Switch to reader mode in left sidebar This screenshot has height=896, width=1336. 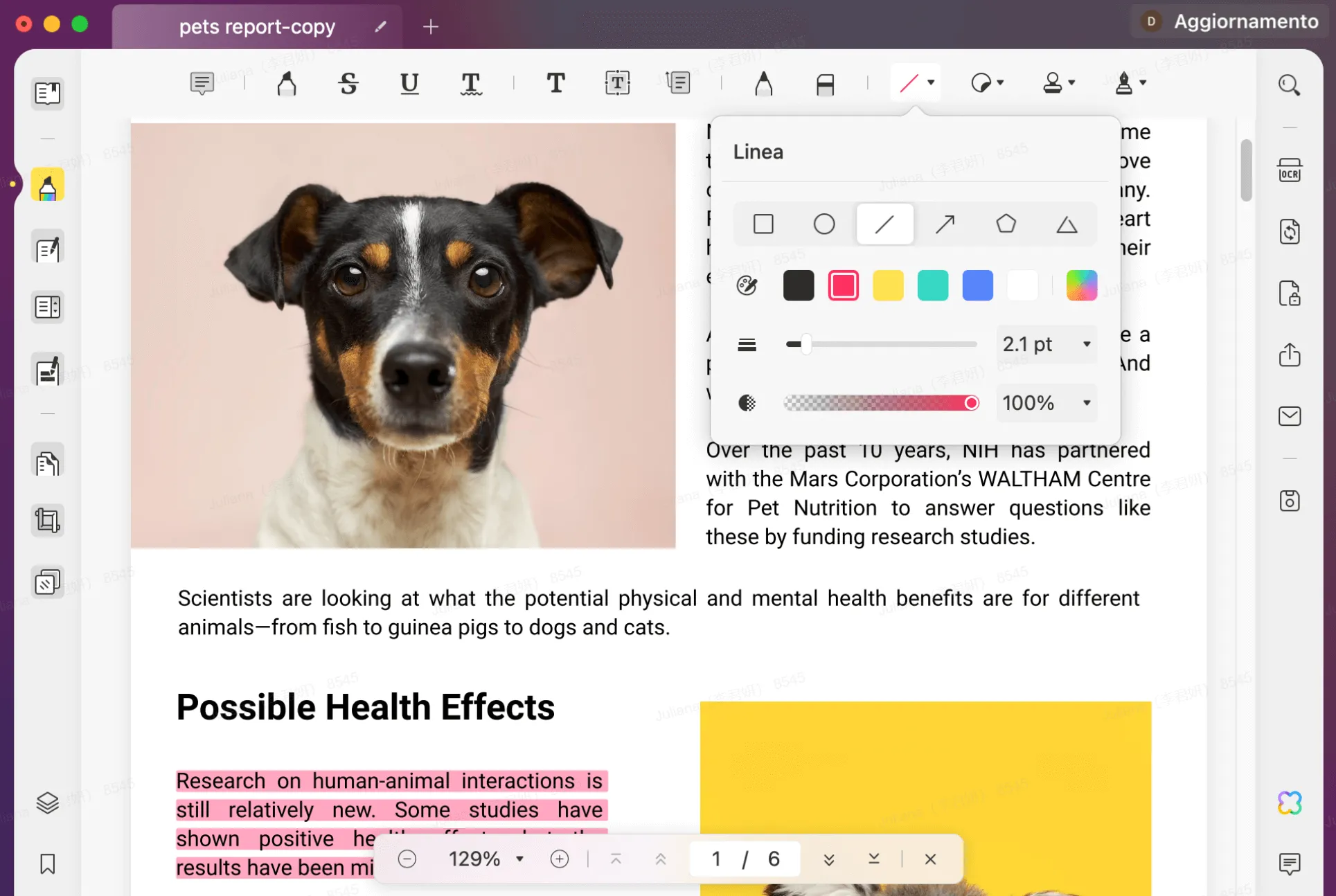(x=47, y=93)
